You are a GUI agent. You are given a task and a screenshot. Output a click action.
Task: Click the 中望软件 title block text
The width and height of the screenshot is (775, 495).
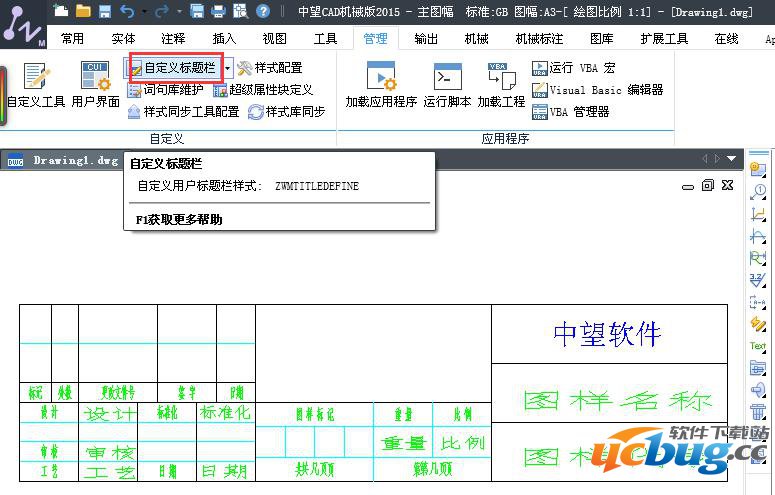pos(607,334)
